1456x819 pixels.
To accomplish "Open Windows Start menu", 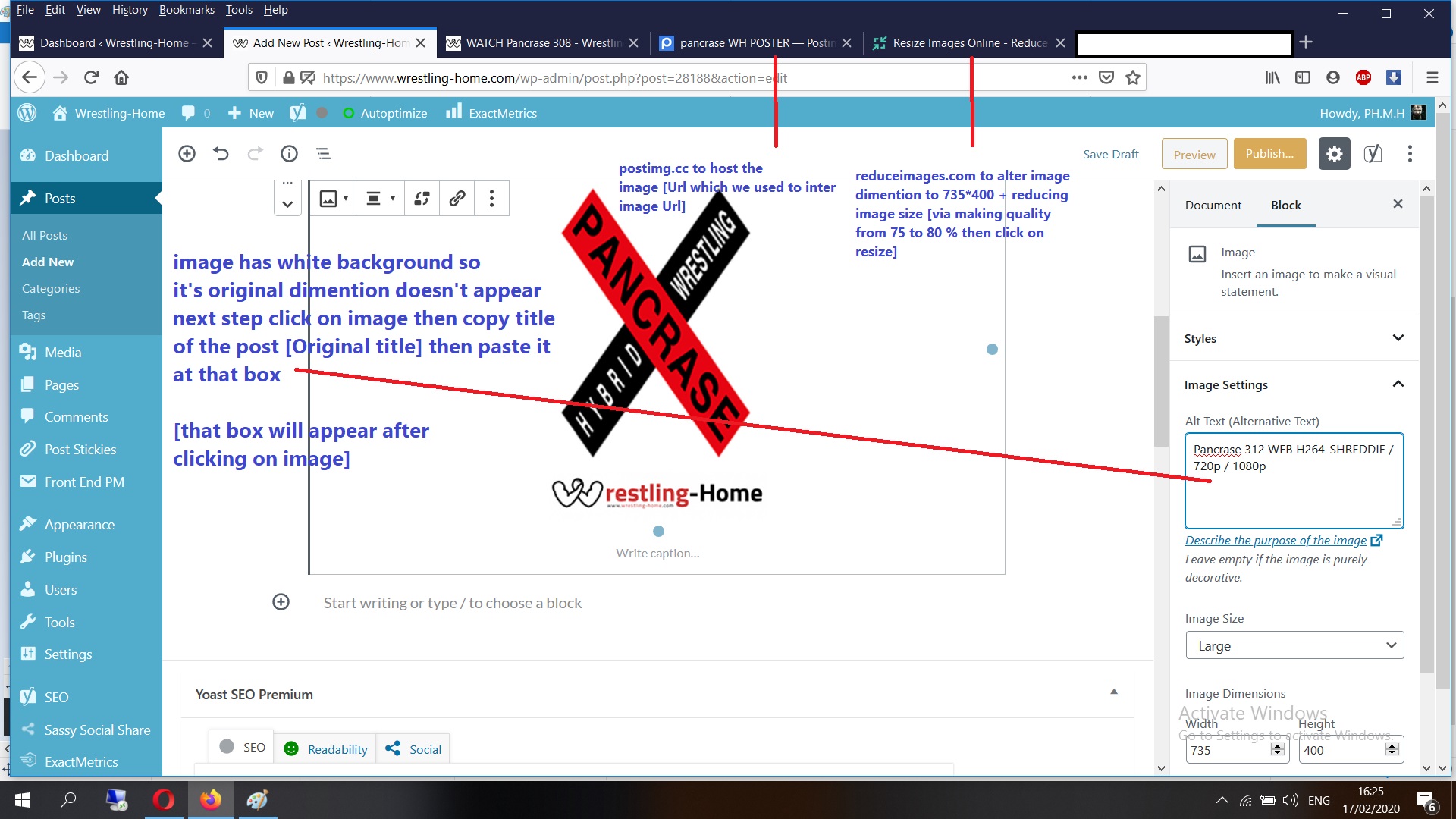I will click(22, 800).
